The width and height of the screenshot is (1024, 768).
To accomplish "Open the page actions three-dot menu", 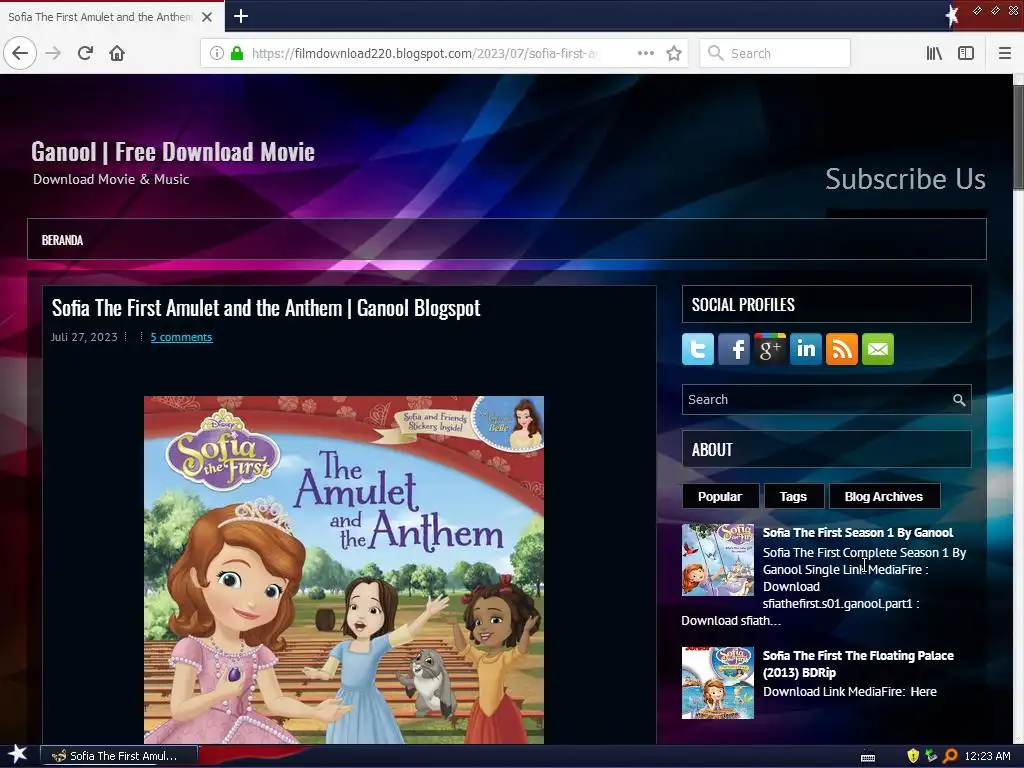I will coord(645,53).
